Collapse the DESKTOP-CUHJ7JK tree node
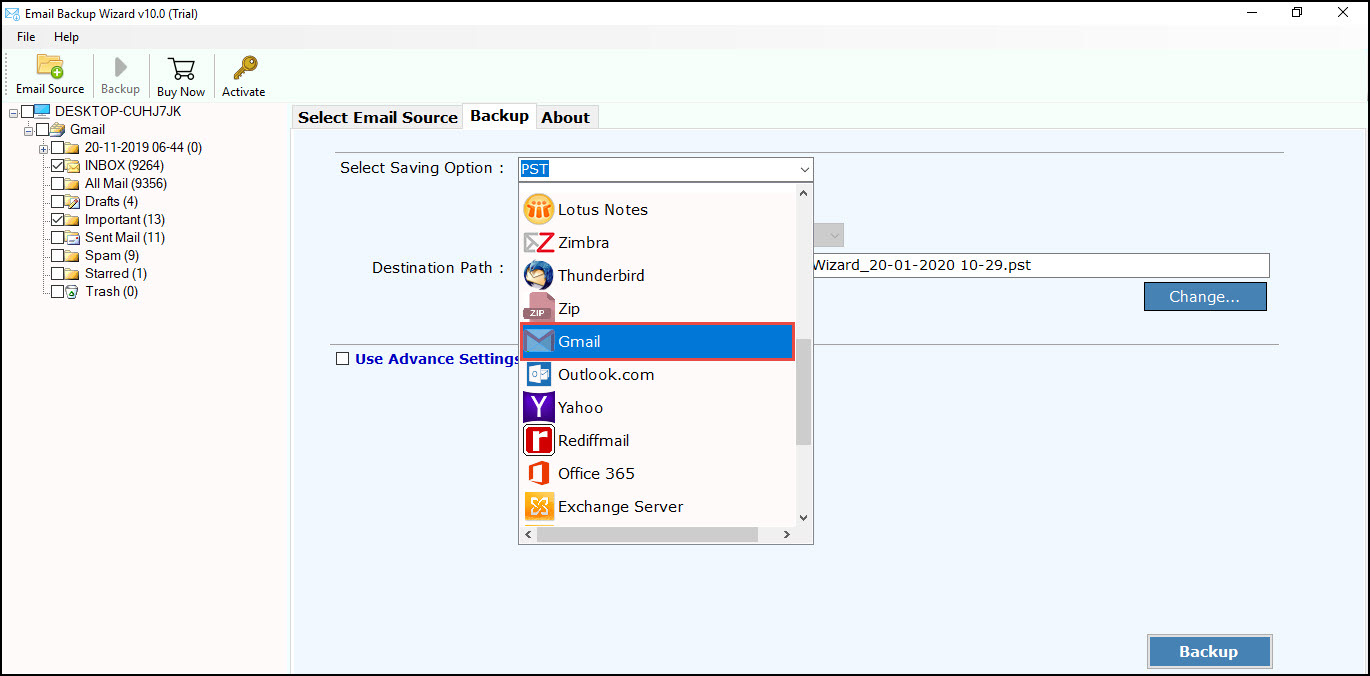 point(13,112)
